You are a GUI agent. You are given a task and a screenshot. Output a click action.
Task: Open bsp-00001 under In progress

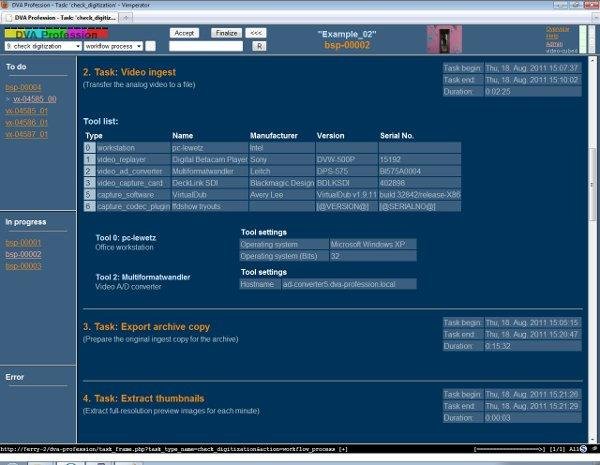(23, 243)
